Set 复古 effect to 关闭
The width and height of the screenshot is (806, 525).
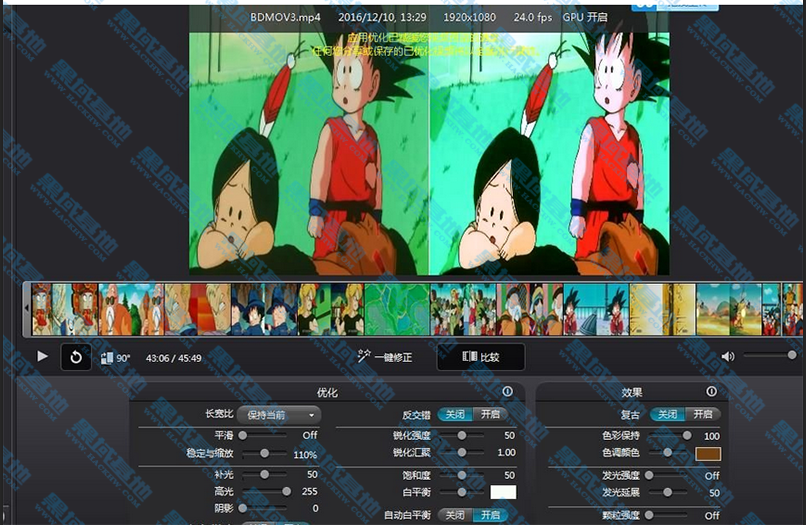668,414
